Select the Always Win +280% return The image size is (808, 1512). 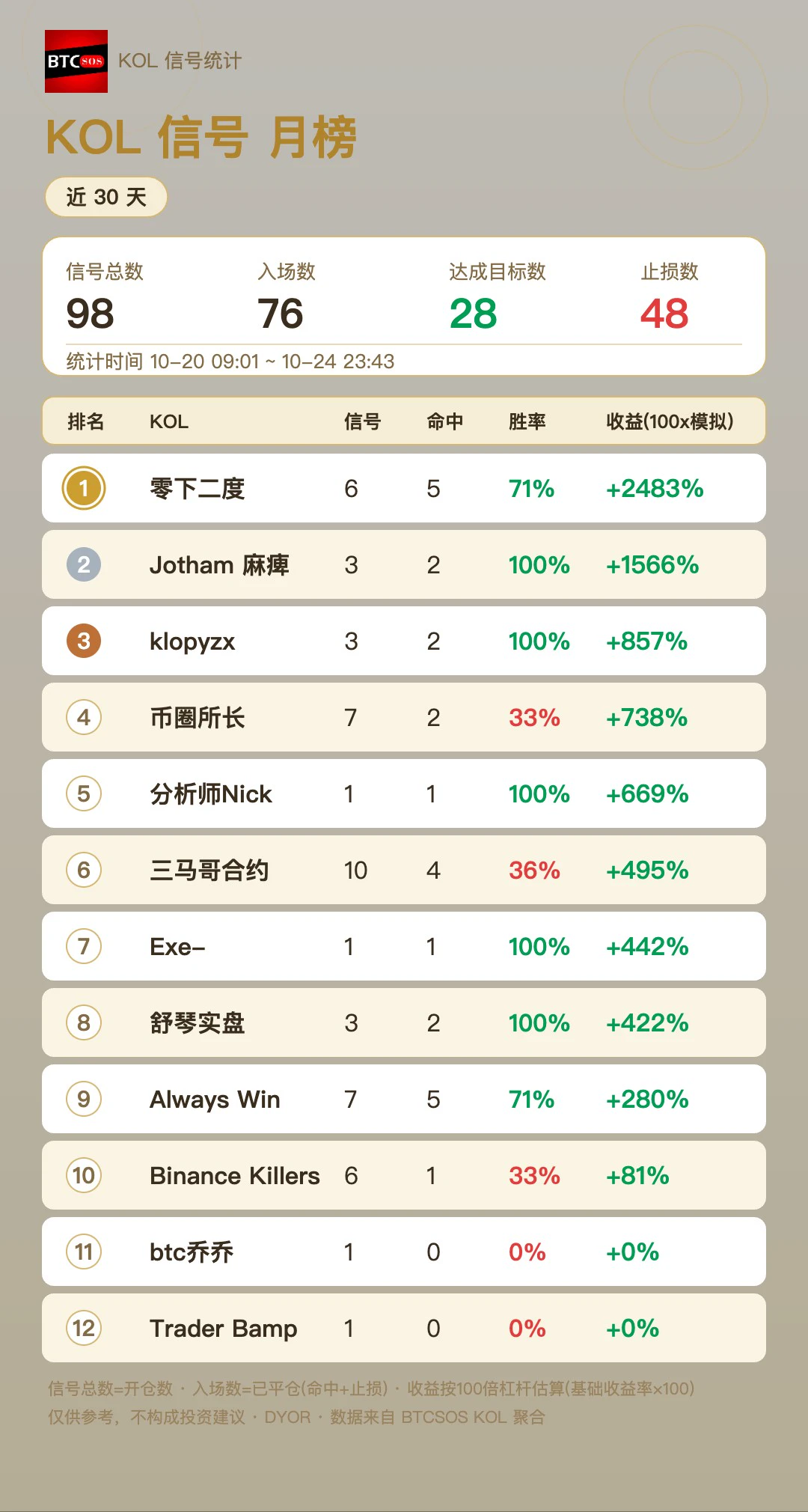(x=647, y=1099)
